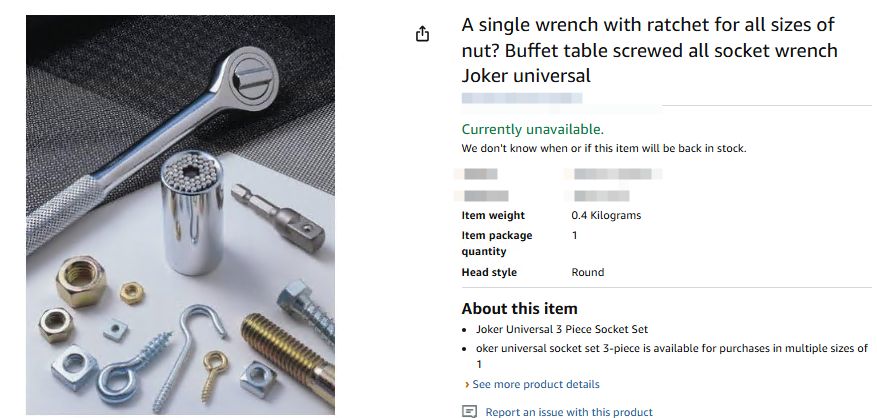Click the product title about the Joker universal wrench
The height and width of the screenshot is (418, 877).
(x=649, y=50)
